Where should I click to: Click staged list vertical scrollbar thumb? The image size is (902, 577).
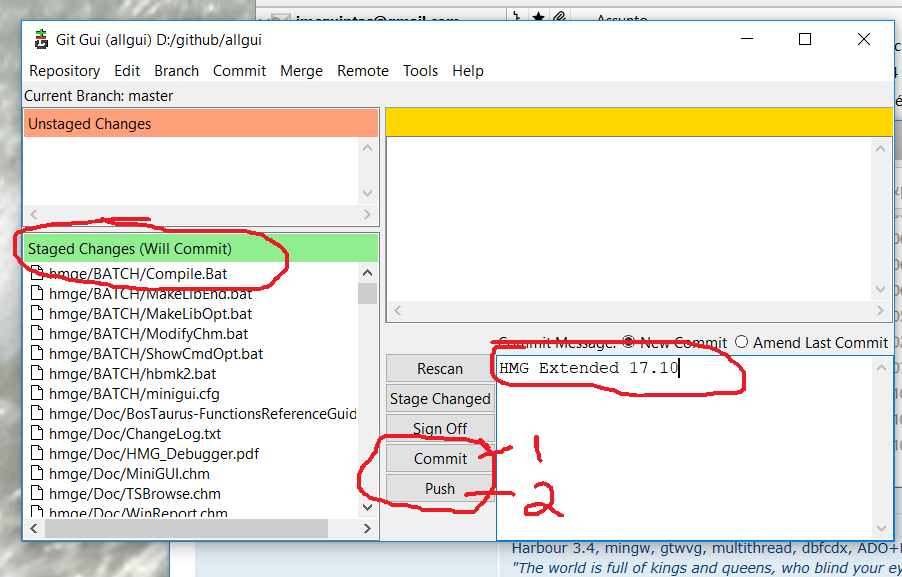[x=367, y=293]
